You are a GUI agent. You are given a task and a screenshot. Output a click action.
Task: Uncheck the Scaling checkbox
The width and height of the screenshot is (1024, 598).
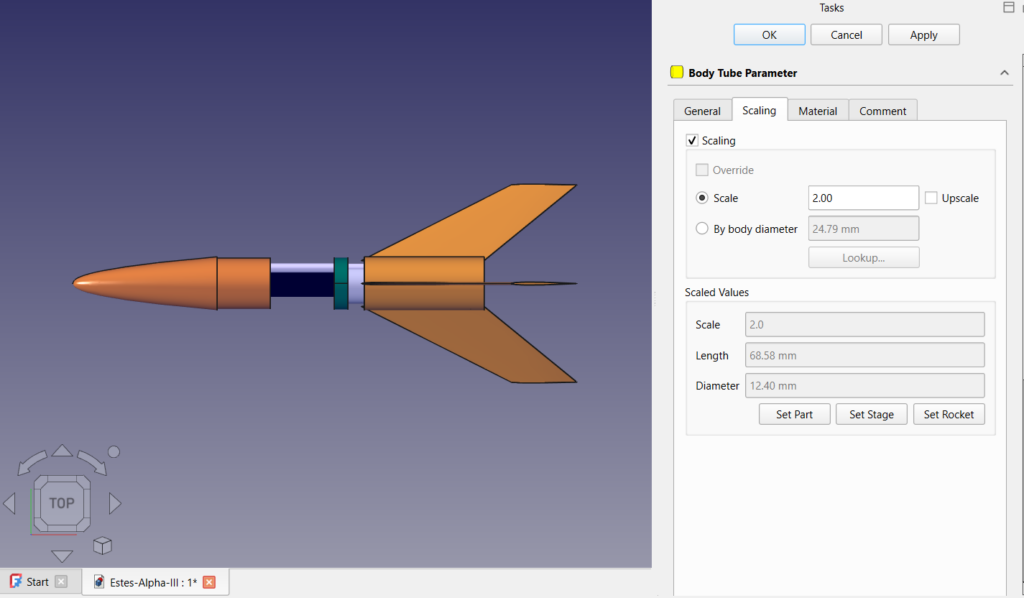pyautogui.click(x=692, y=141)
